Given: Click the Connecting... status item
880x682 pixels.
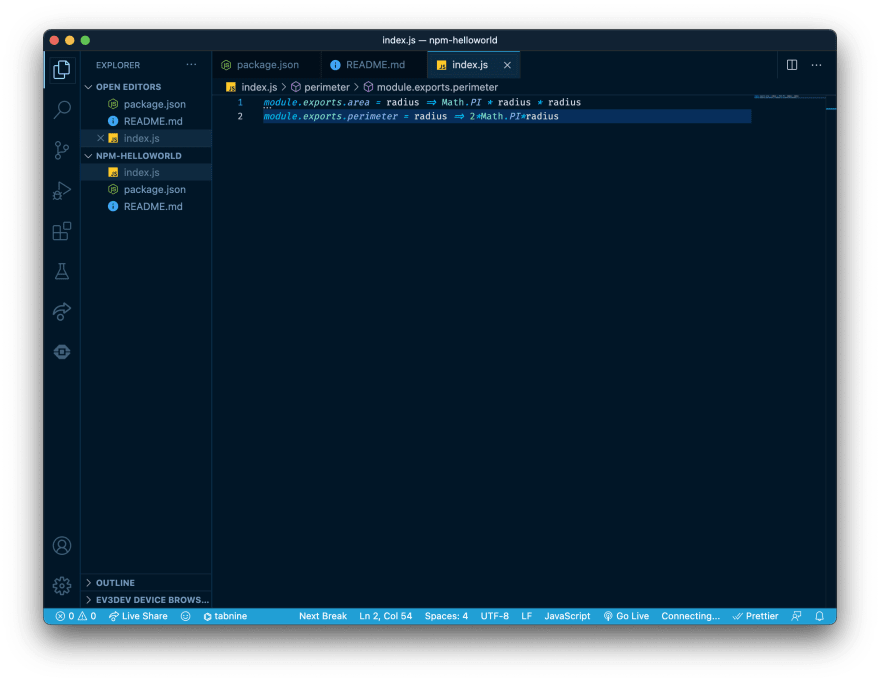Looking at the screenshot, I should coord(690,616).
